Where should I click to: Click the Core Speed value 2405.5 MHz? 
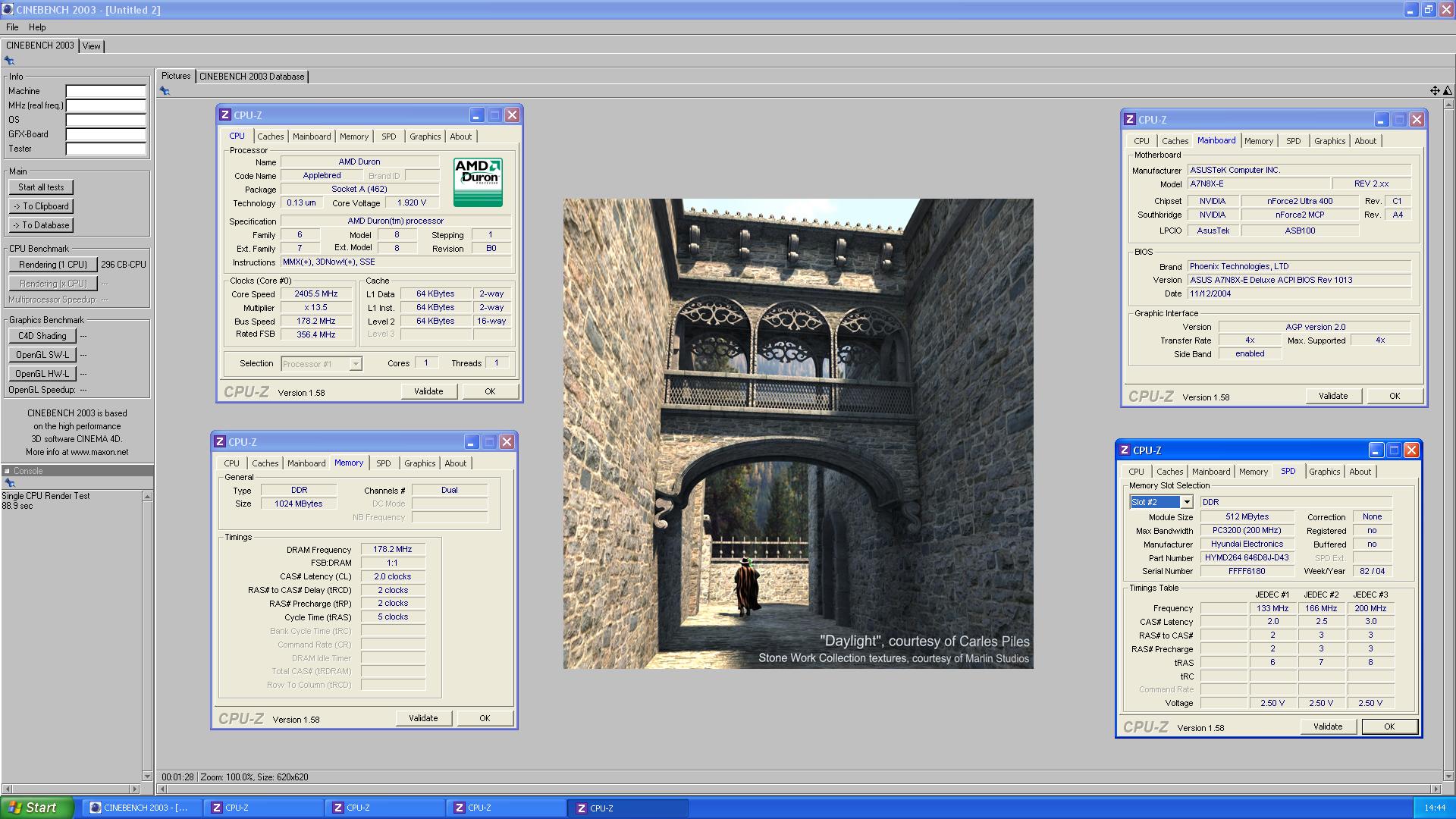[316, 294]
